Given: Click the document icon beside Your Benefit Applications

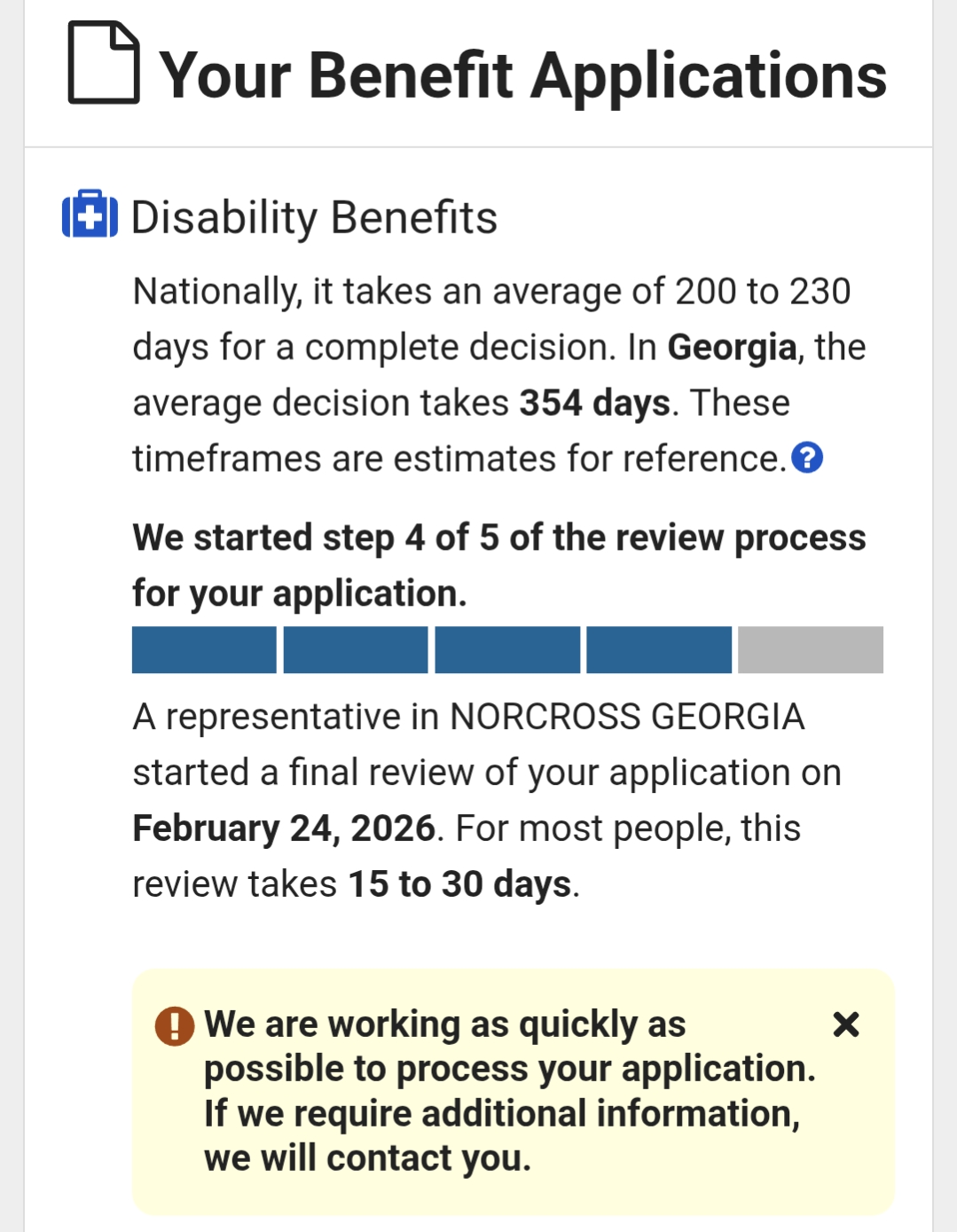Looking at the screenshot, I should 104,63.
